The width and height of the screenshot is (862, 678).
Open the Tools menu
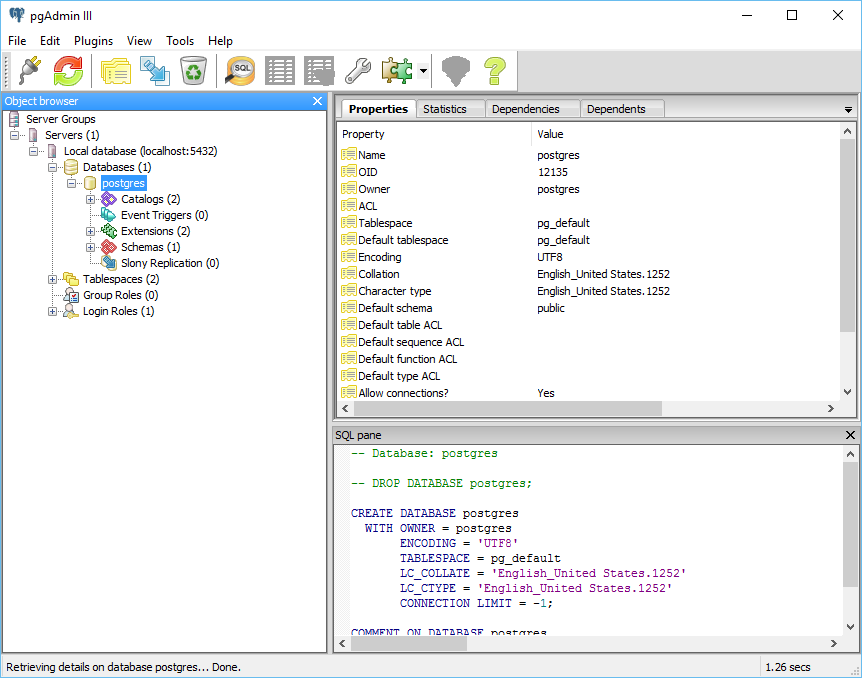click(180, 41)
